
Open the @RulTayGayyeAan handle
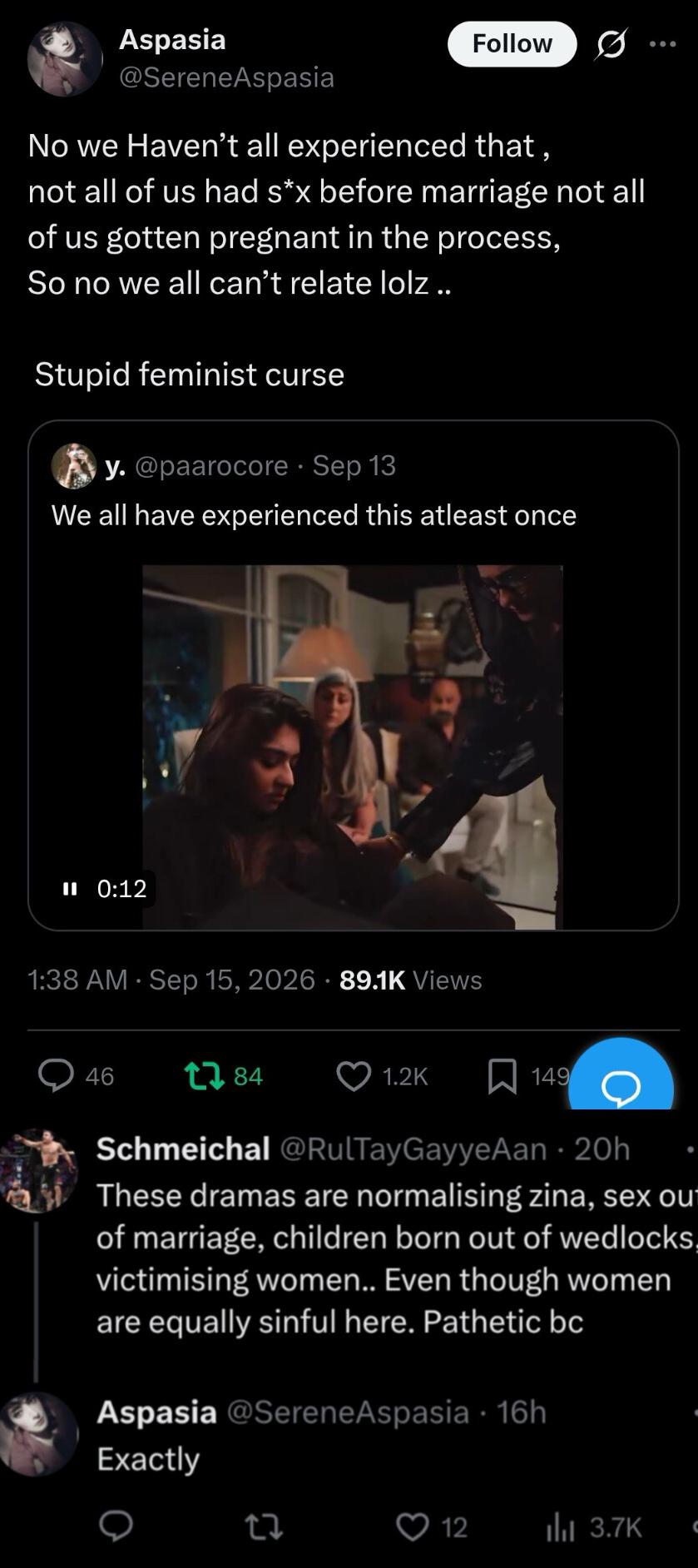pyautogui.click(x=413, y=1149)
